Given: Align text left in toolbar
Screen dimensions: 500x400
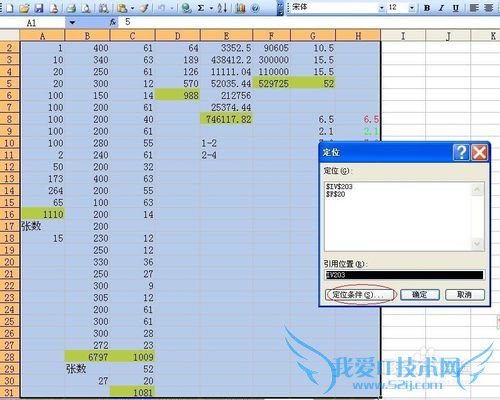Looking at the screenshot, I should coord(474,8).
